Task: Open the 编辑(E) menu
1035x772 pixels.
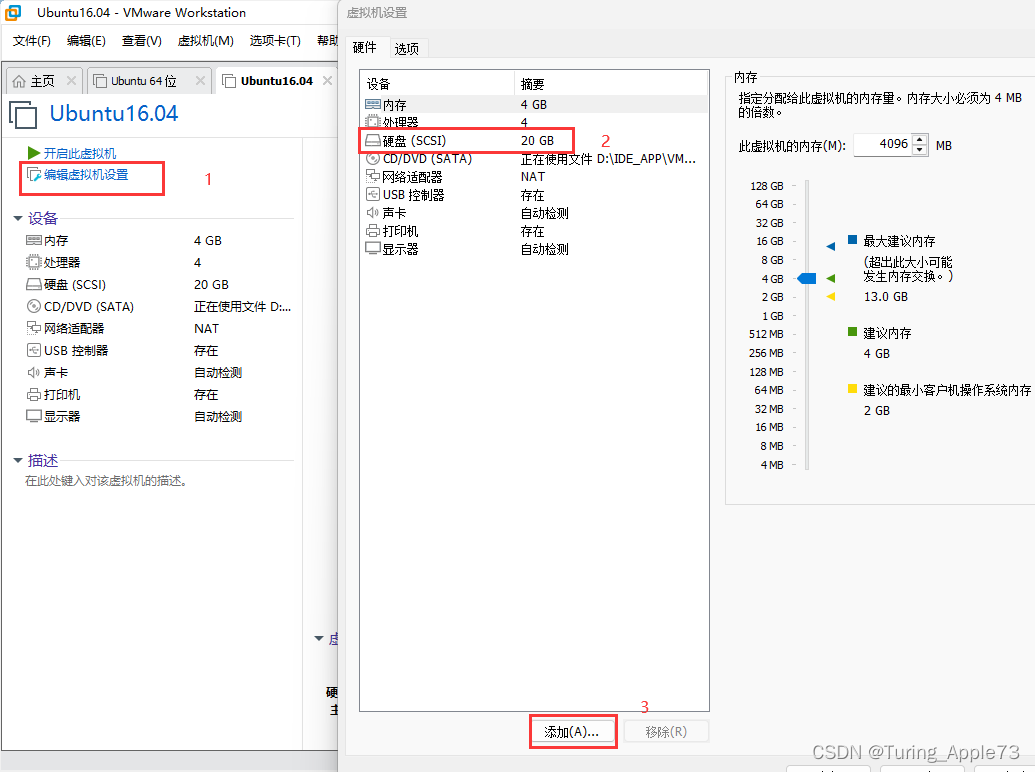Action: coord(86,41)
